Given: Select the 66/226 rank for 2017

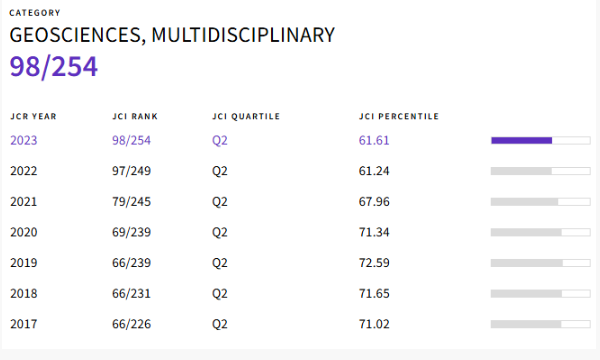Looking at the screenshot, I should [x=131, y=324].
